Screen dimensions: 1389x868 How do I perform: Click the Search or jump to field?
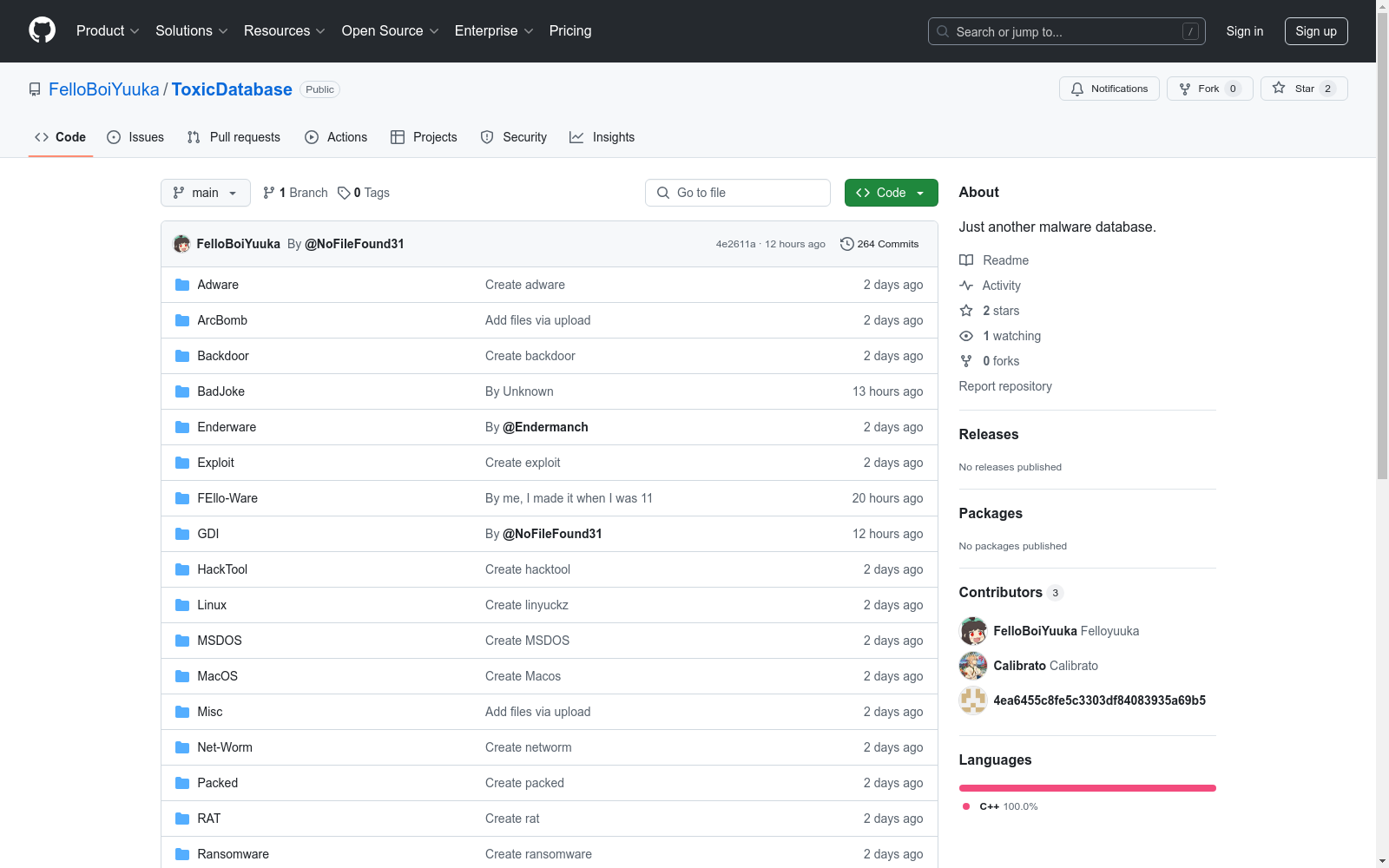1067,31
